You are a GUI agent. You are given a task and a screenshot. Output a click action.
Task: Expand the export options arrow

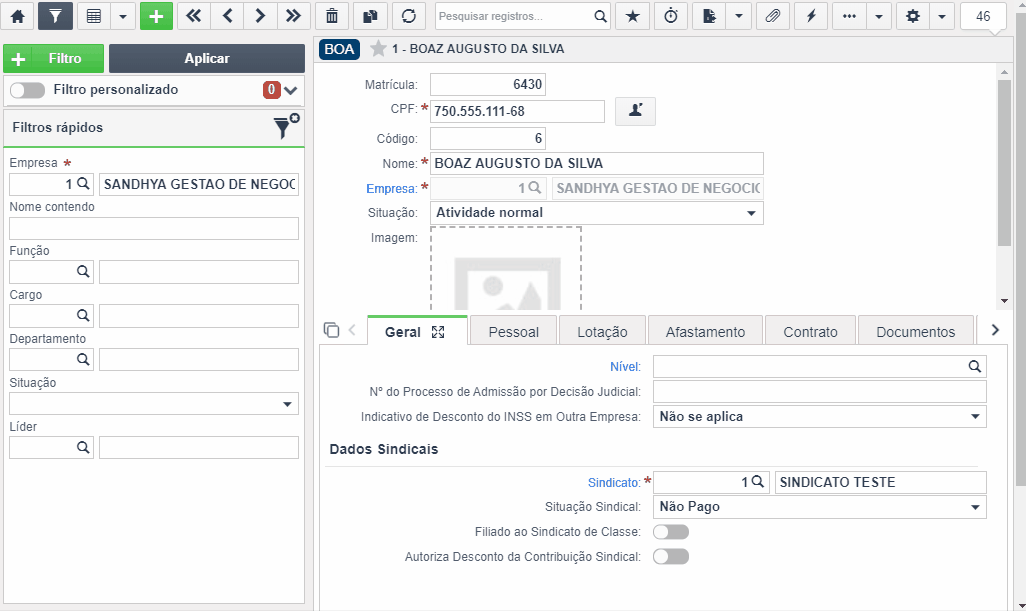point(739,16)
